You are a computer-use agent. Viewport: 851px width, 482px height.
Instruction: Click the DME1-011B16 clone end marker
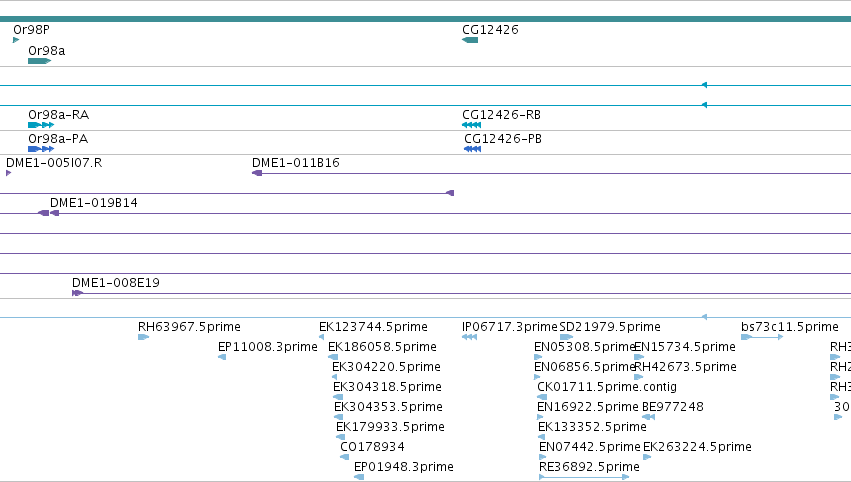point(257,173)
